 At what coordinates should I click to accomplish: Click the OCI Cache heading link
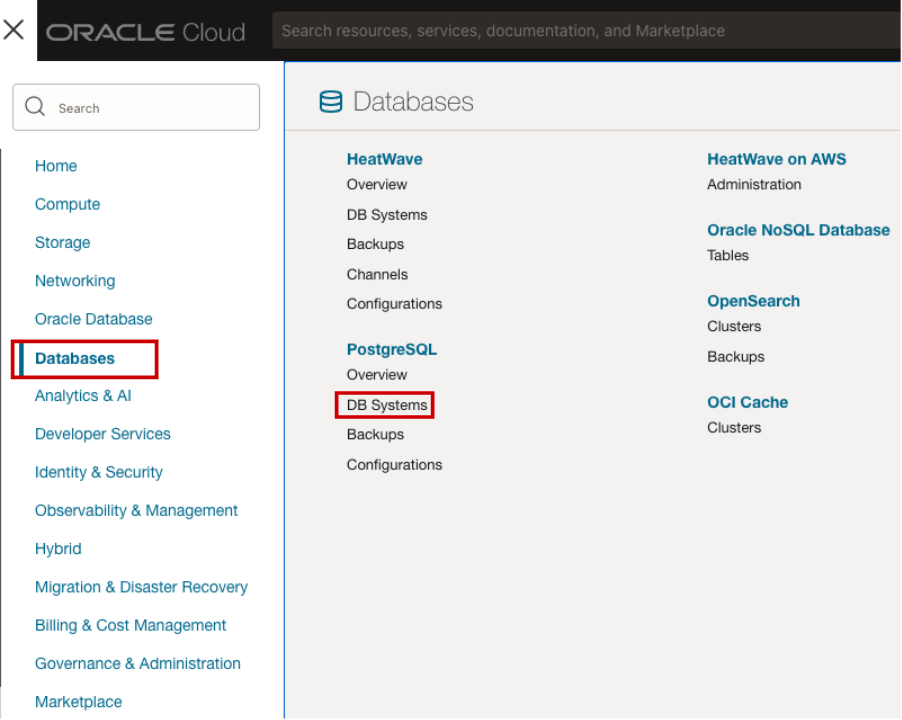(748, 403)
